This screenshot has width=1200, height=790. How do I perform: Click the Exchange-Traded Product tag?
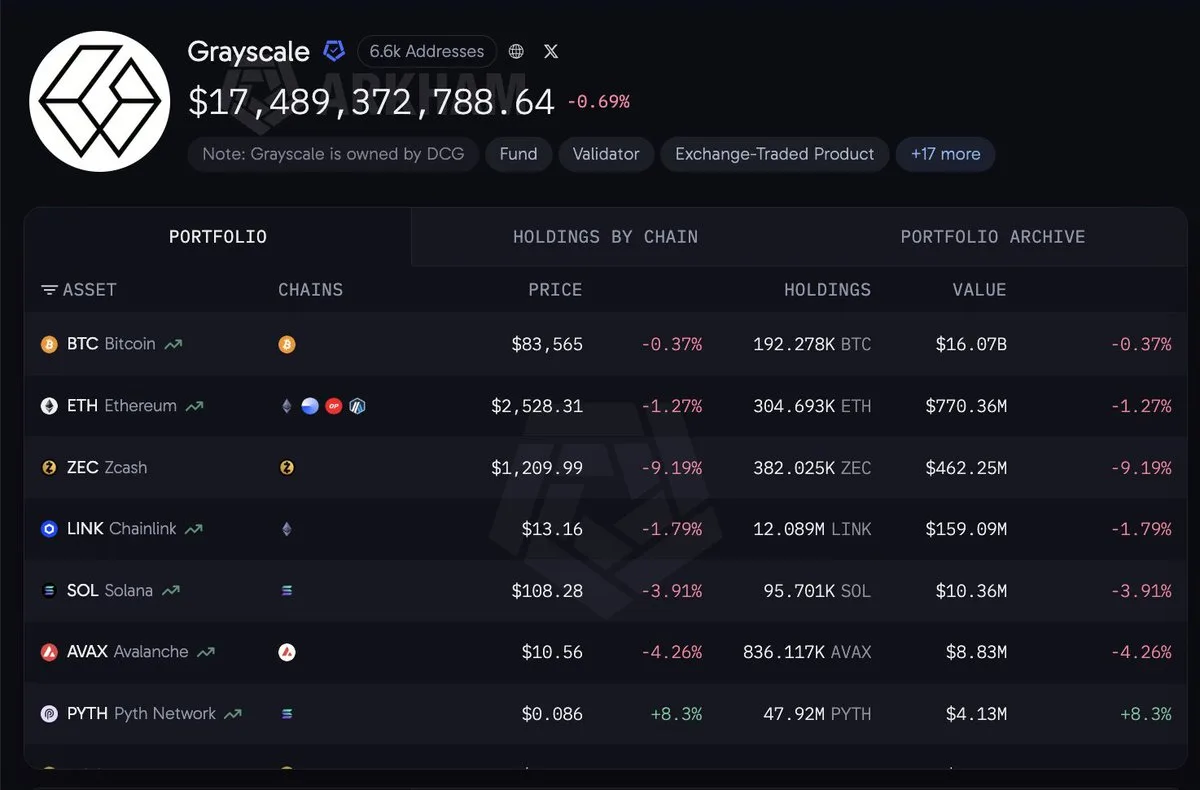(774, 154)
